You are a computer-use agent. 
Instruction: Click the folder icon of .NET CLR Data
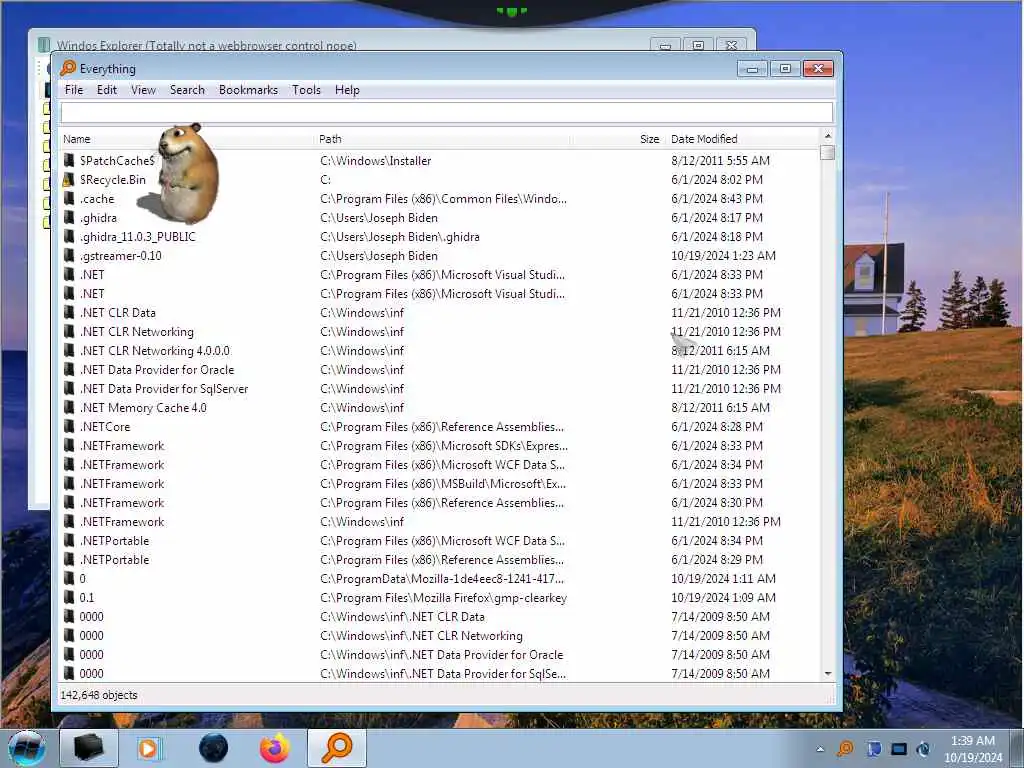pyautogui.click(x=69, y=312)
